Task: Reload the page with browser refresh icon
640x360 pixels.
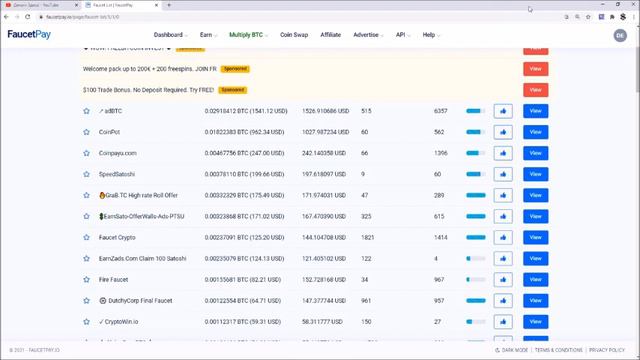Action: point(28,17)
